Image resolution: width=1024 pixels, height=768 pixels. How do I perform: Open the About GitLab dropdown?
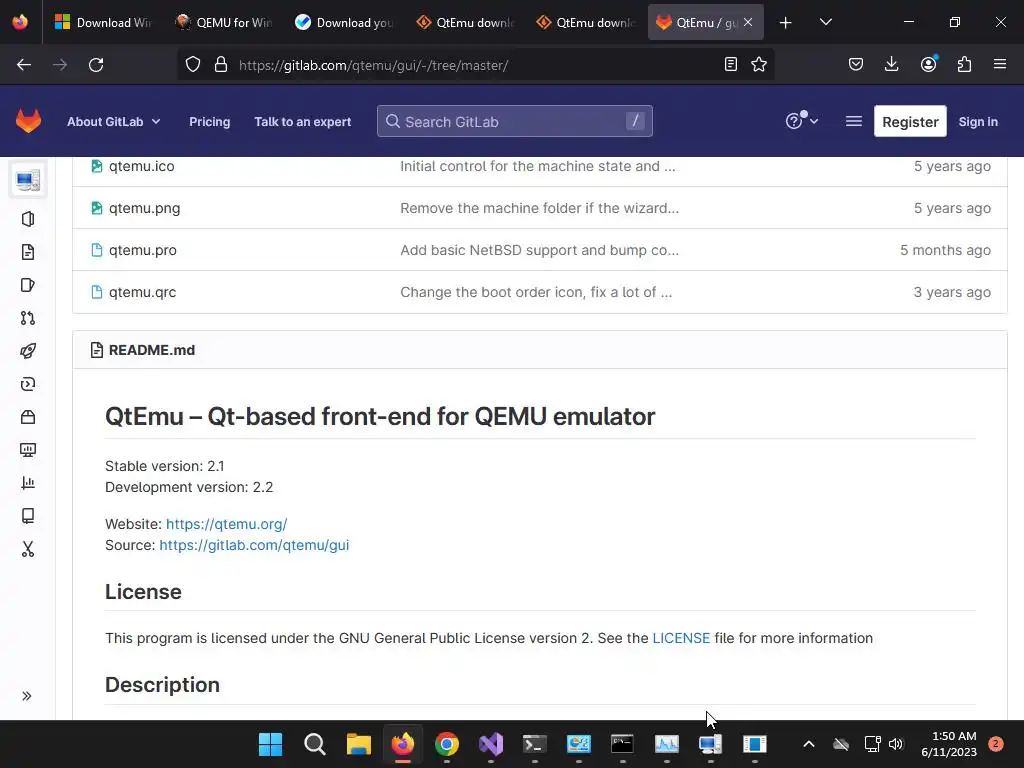click(114, 121)
